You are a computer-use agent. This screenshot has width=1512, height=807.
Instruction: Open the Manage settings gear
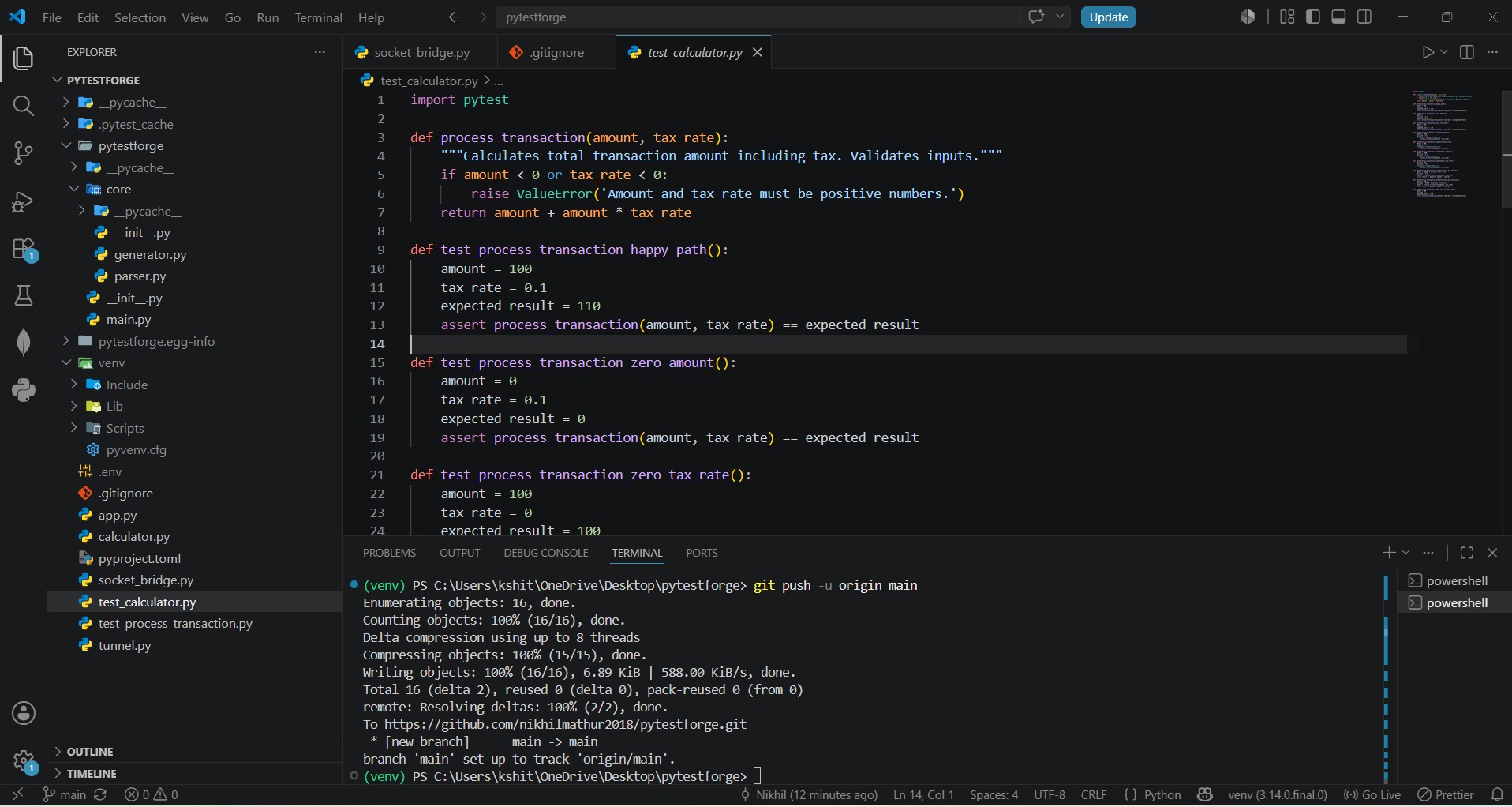(x=24, y=761)
